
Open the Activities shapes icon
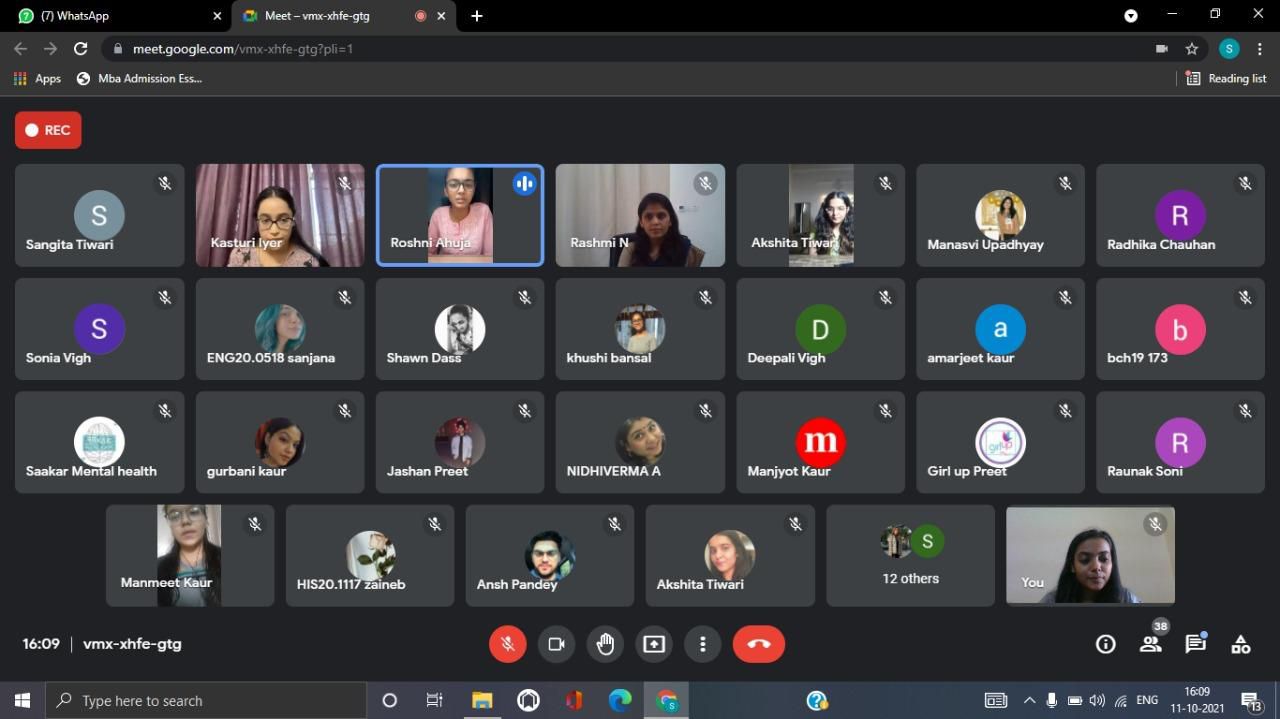click(x=1241, y=645)
